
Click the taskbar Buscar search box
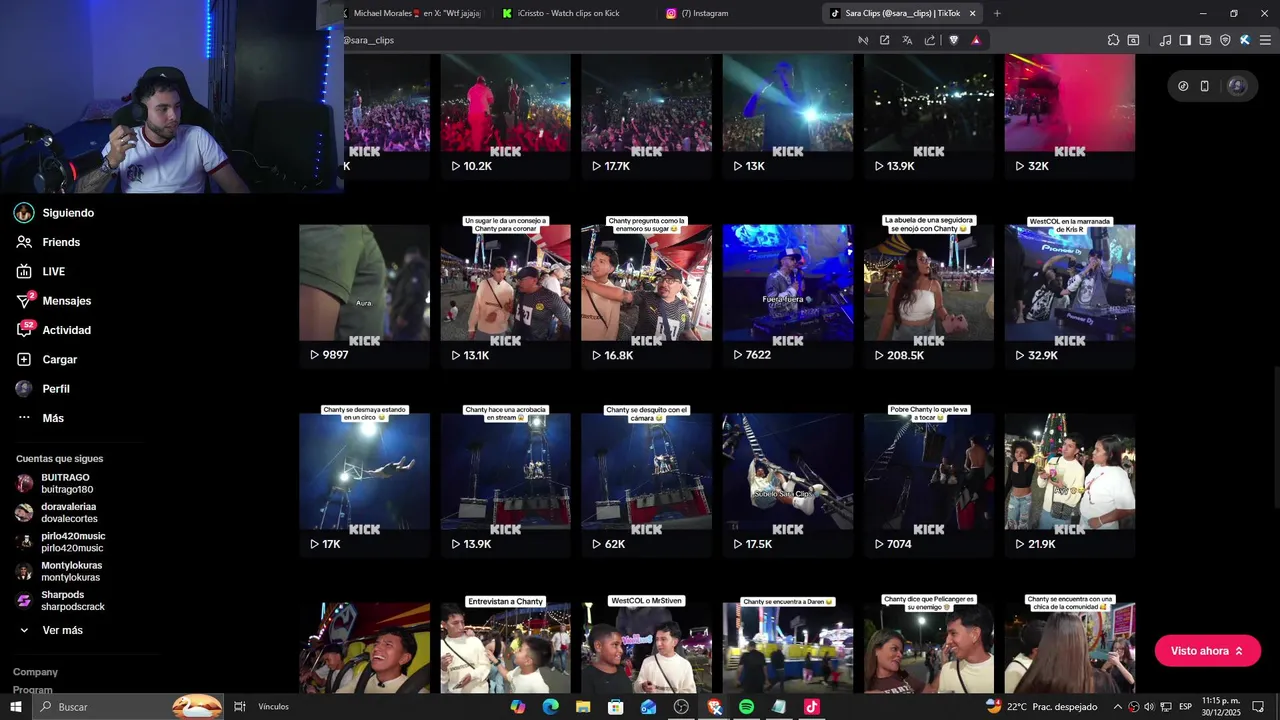[129, 707]
